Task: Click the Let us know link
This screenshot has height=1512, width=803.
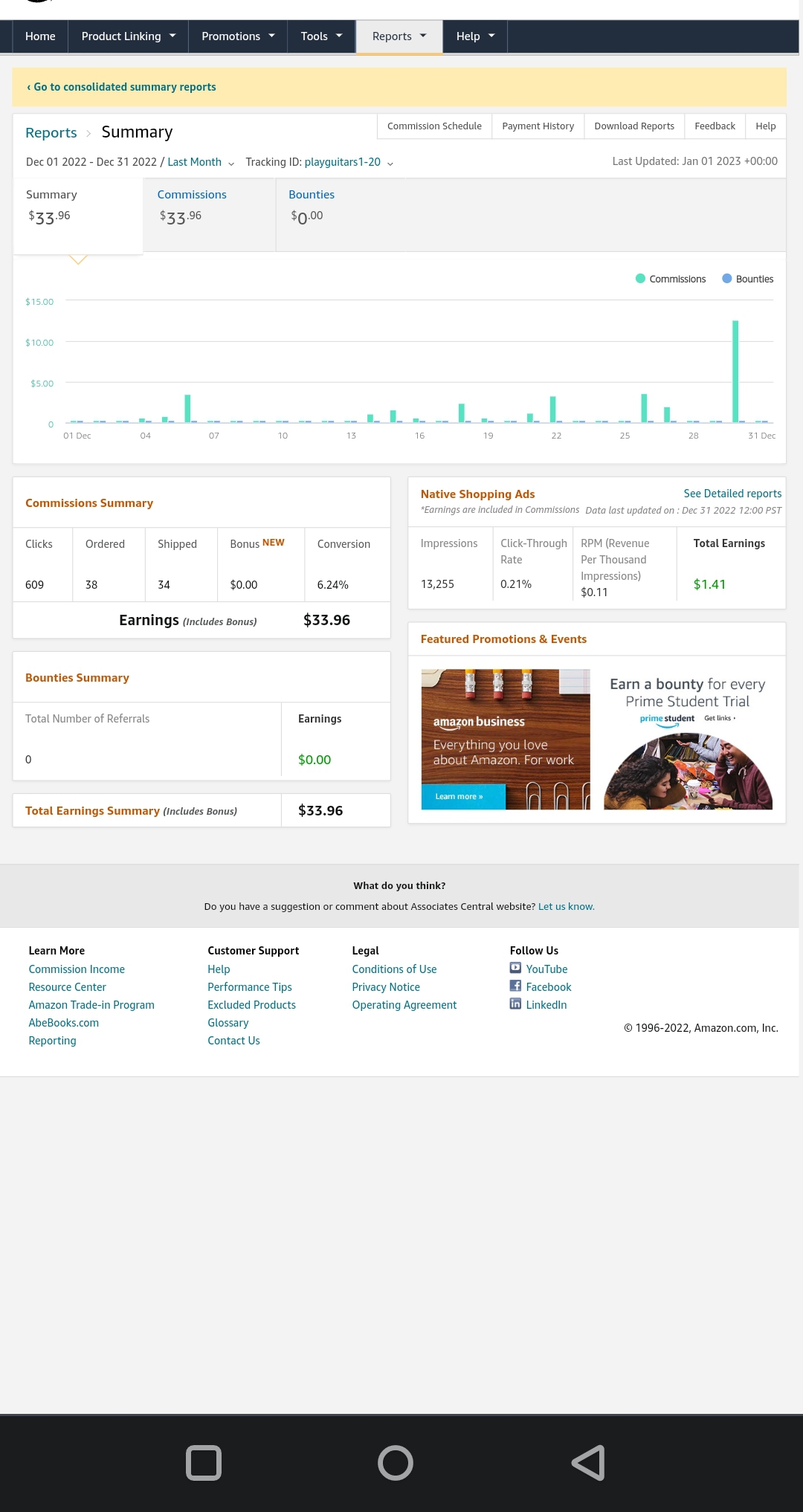Action: click(567, 907)
